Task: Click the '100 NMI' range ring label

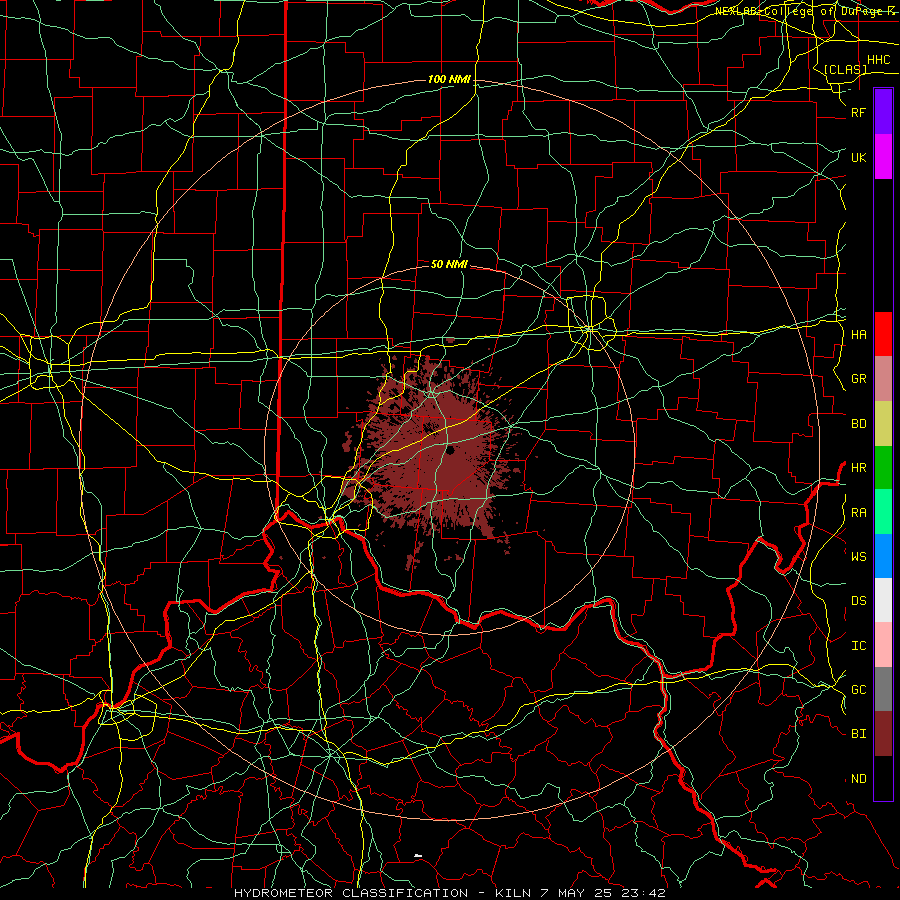Action: (x=449, y=79)
